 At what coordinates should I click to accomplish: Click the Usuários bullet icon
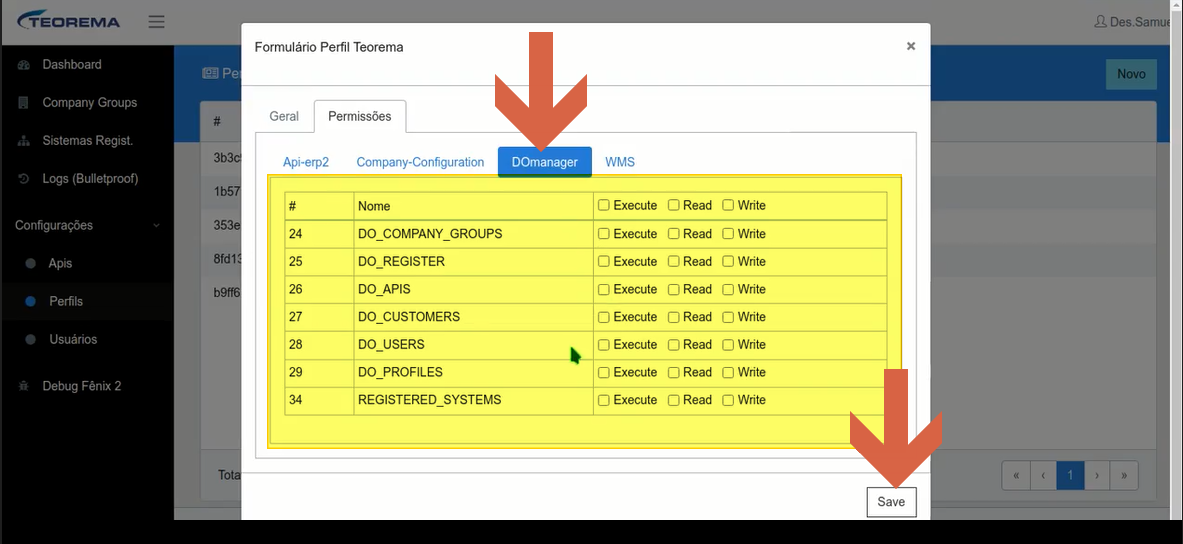[30, 340]
